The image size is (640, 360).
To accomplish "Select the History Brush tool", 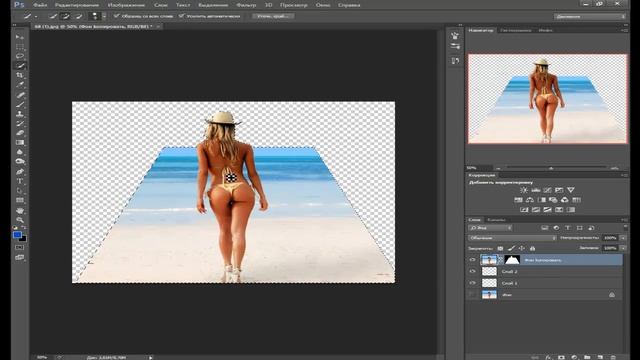I will pos(20,123).
